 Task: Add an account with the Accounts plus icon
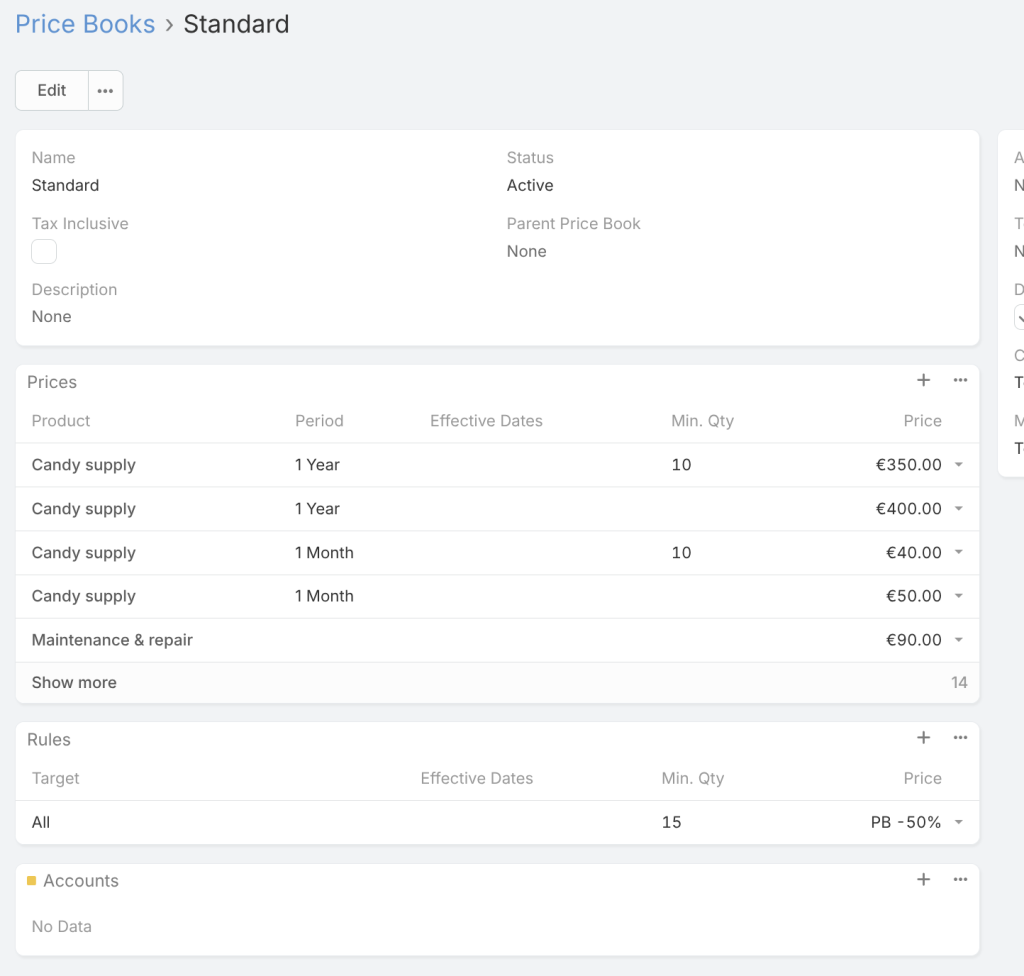tap(923, 880)
